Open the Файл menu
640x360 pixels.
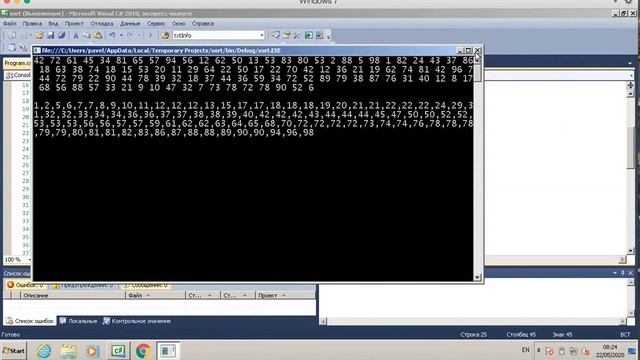point(10,24)
